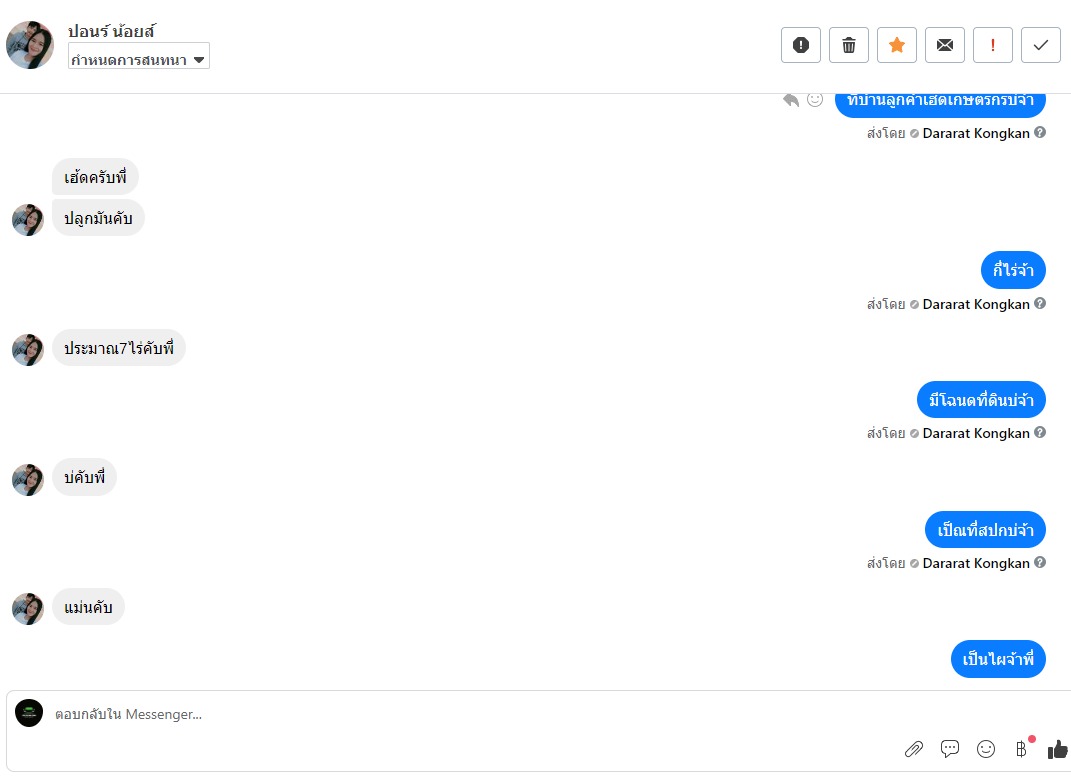Viewport: 1071px width, 778px height.
Task: Open ปอนร์ น้อยส์ profile picture in header
Action: [x=30, y=45]
